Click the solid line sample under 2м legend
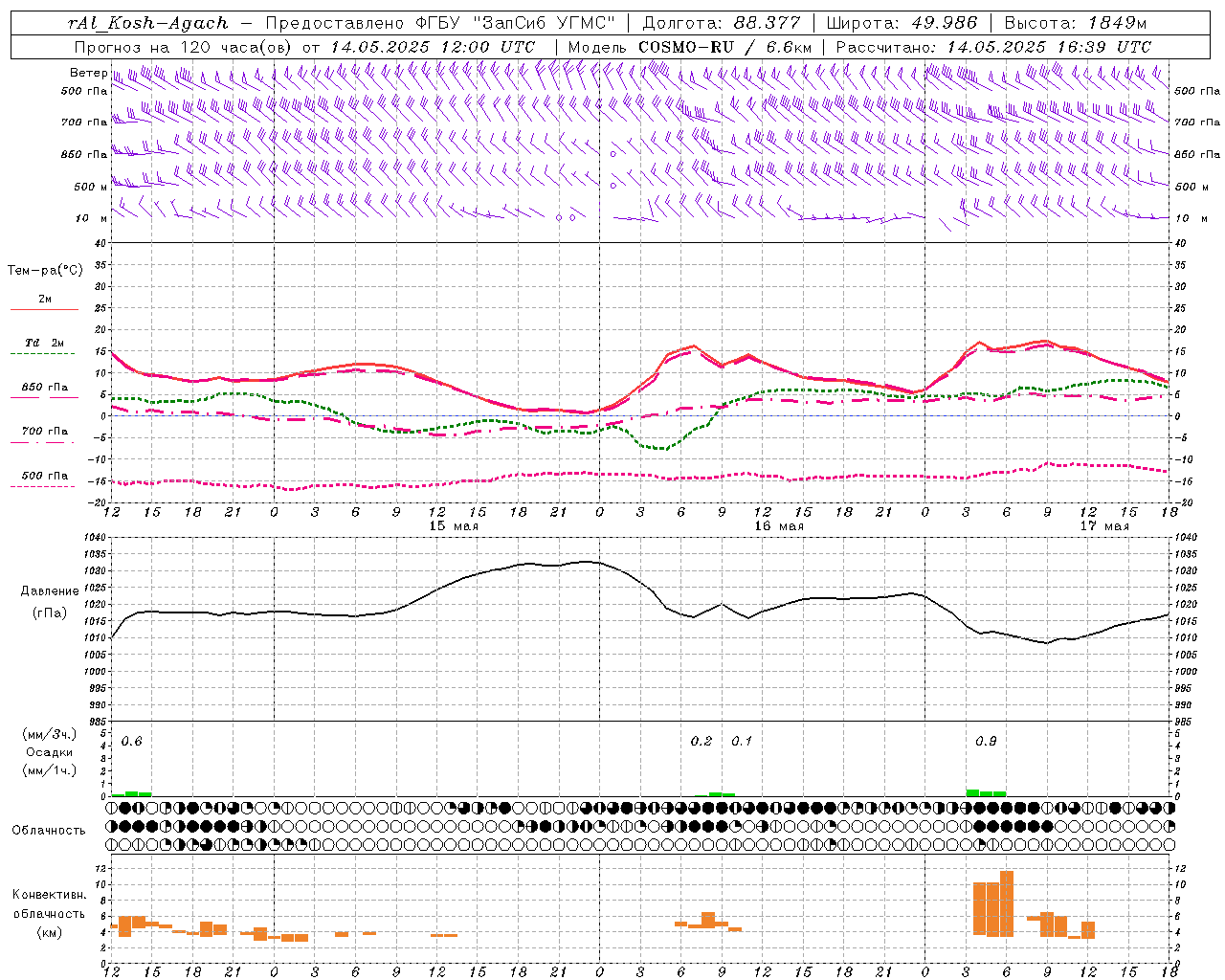The width and height of the screenshot is (1225, 980). point(44,310)
